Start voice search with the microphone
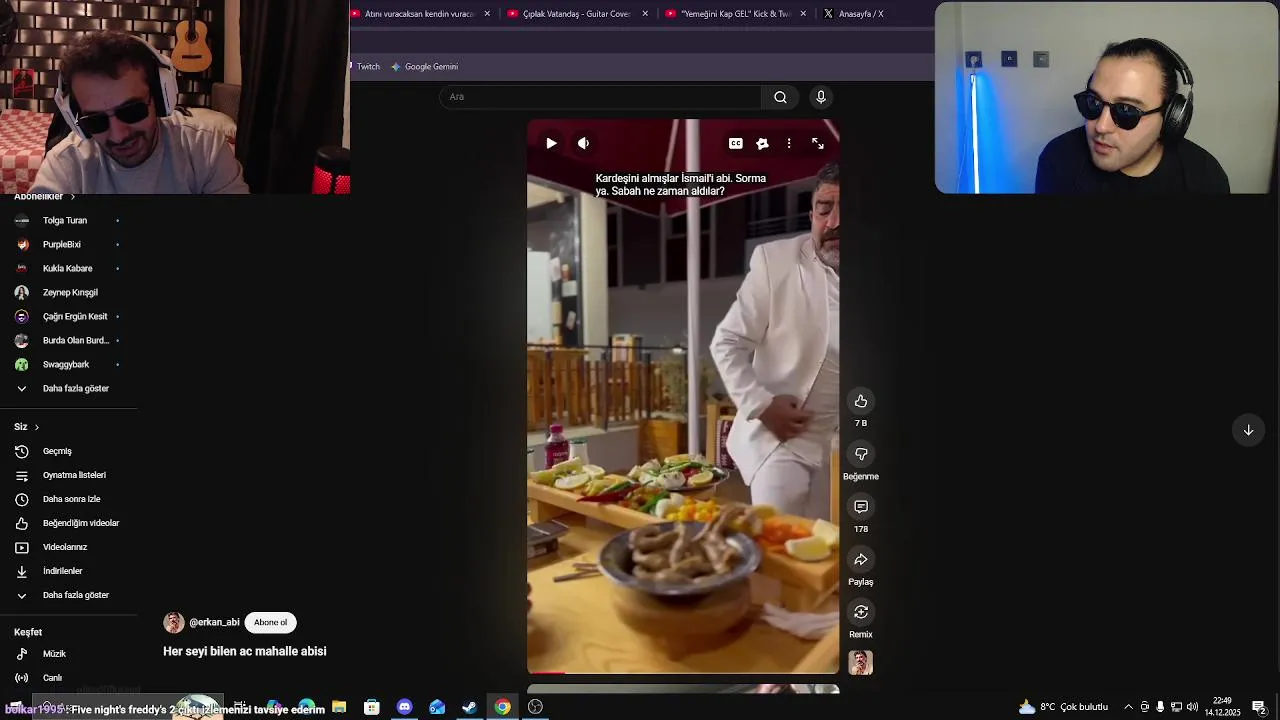 point(821,97)
